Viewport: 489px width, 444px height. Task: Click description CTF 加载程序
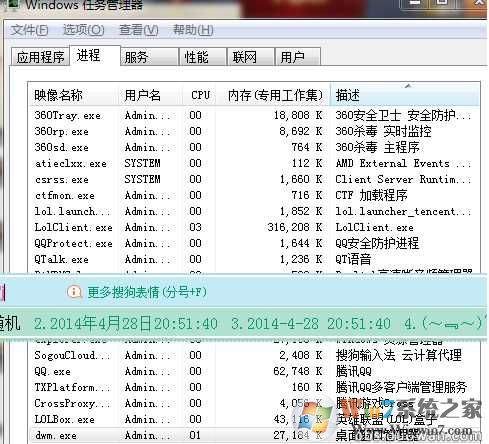(x=371, y=195)
